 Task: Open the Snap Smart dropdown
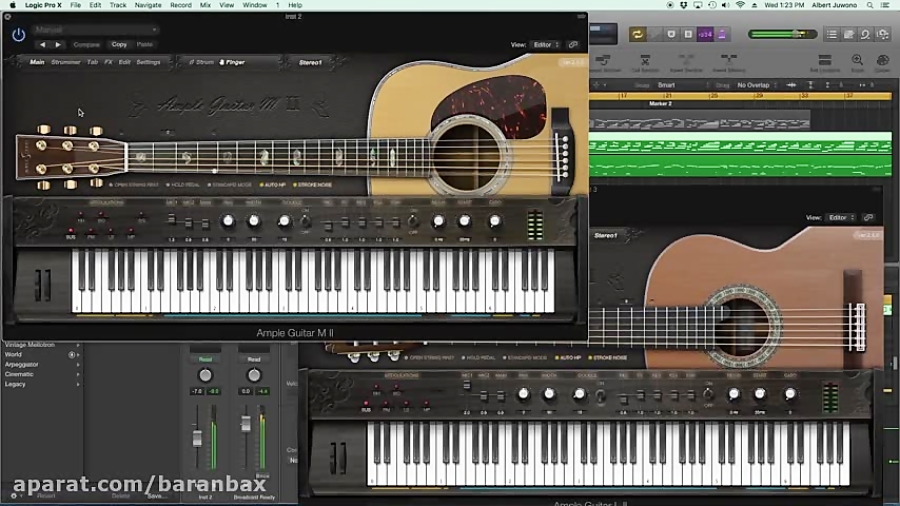(x=682, y=85)
